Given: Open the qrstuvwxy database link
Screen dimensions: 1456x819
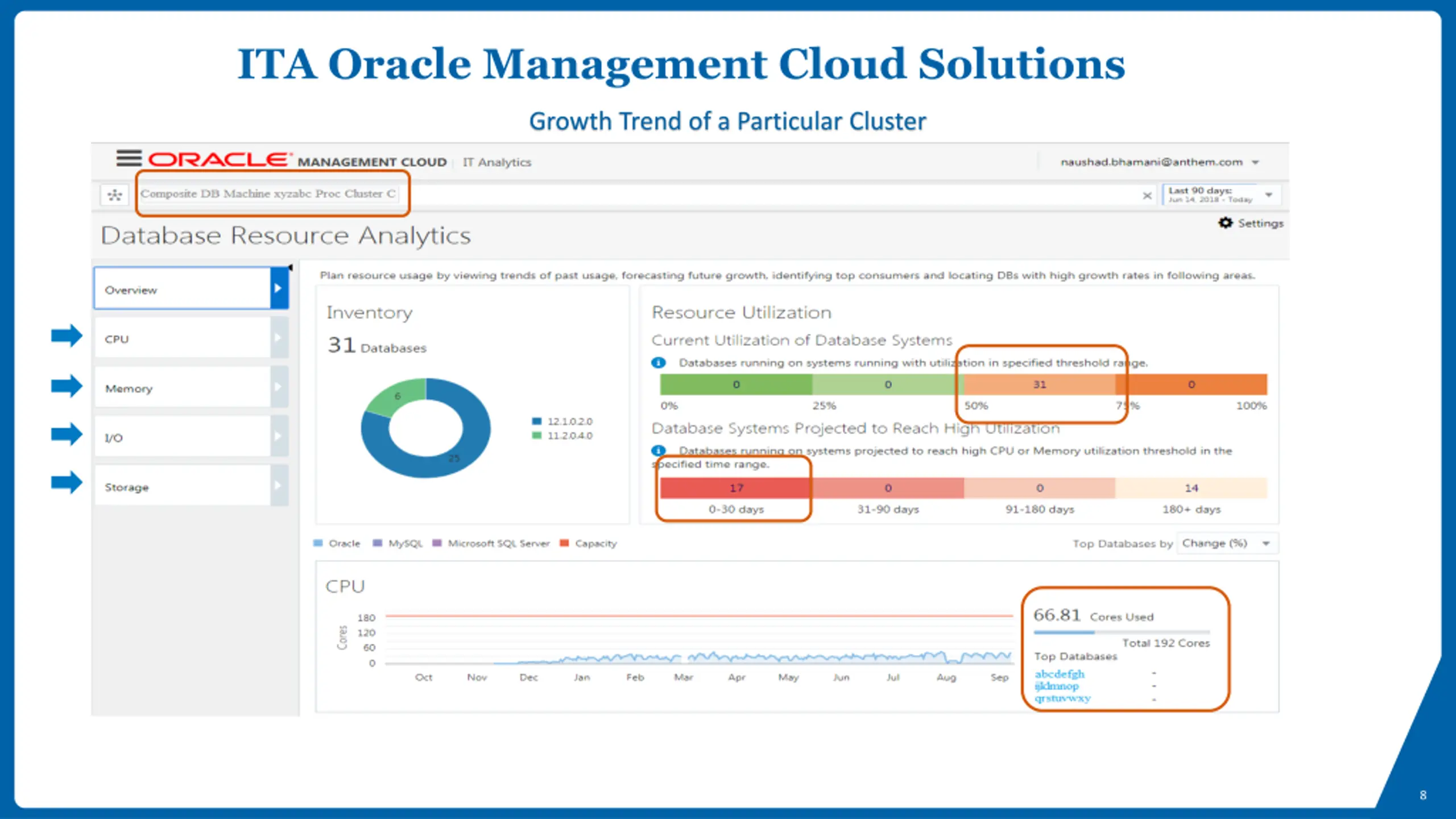Looking at the screenshot, I should coord(1062,698).
